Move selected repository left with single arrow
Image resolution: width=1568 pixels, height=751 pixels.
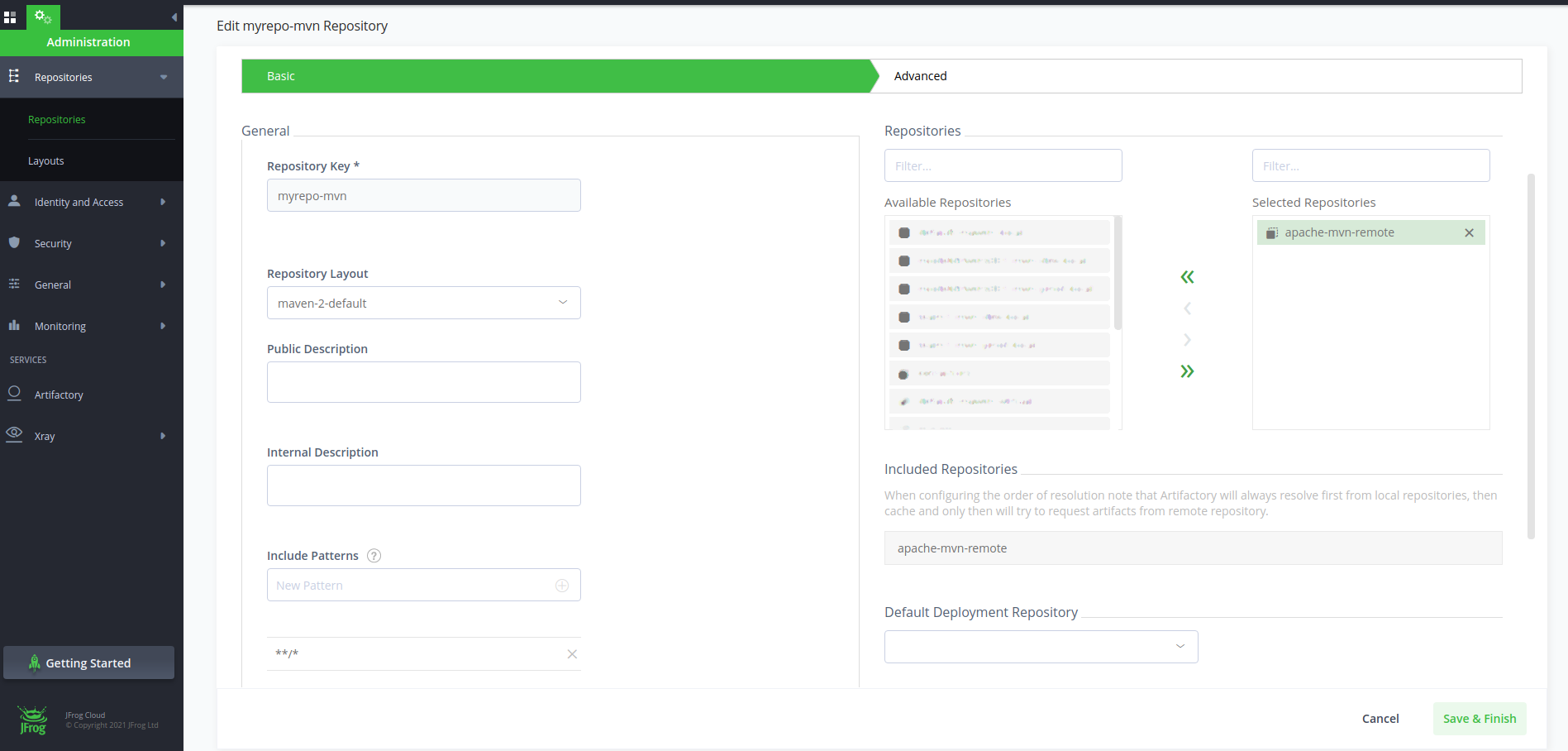click(1187, 309)
